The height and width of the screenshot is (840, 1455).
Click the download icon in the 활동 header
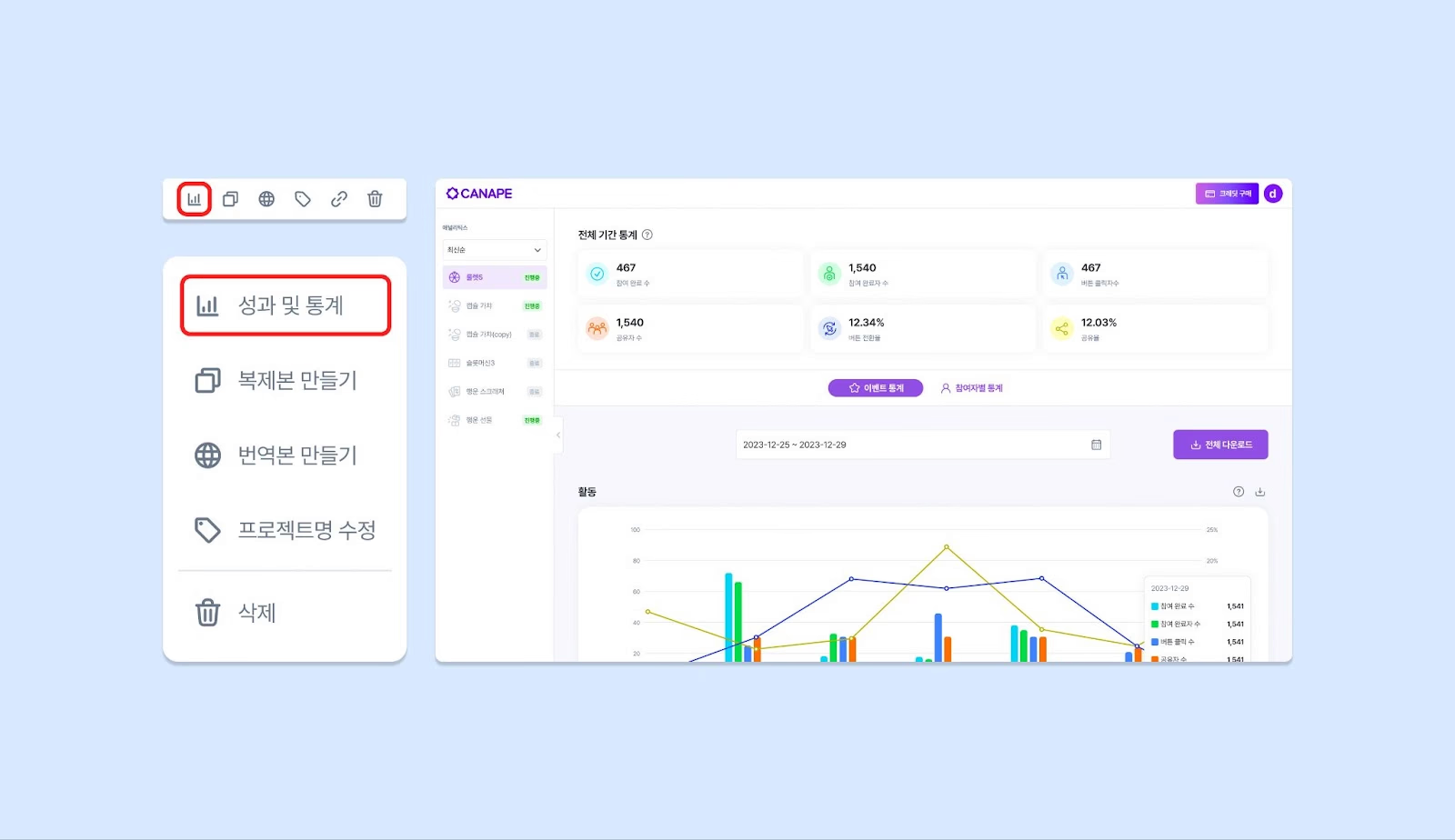tap(1260, 492)
